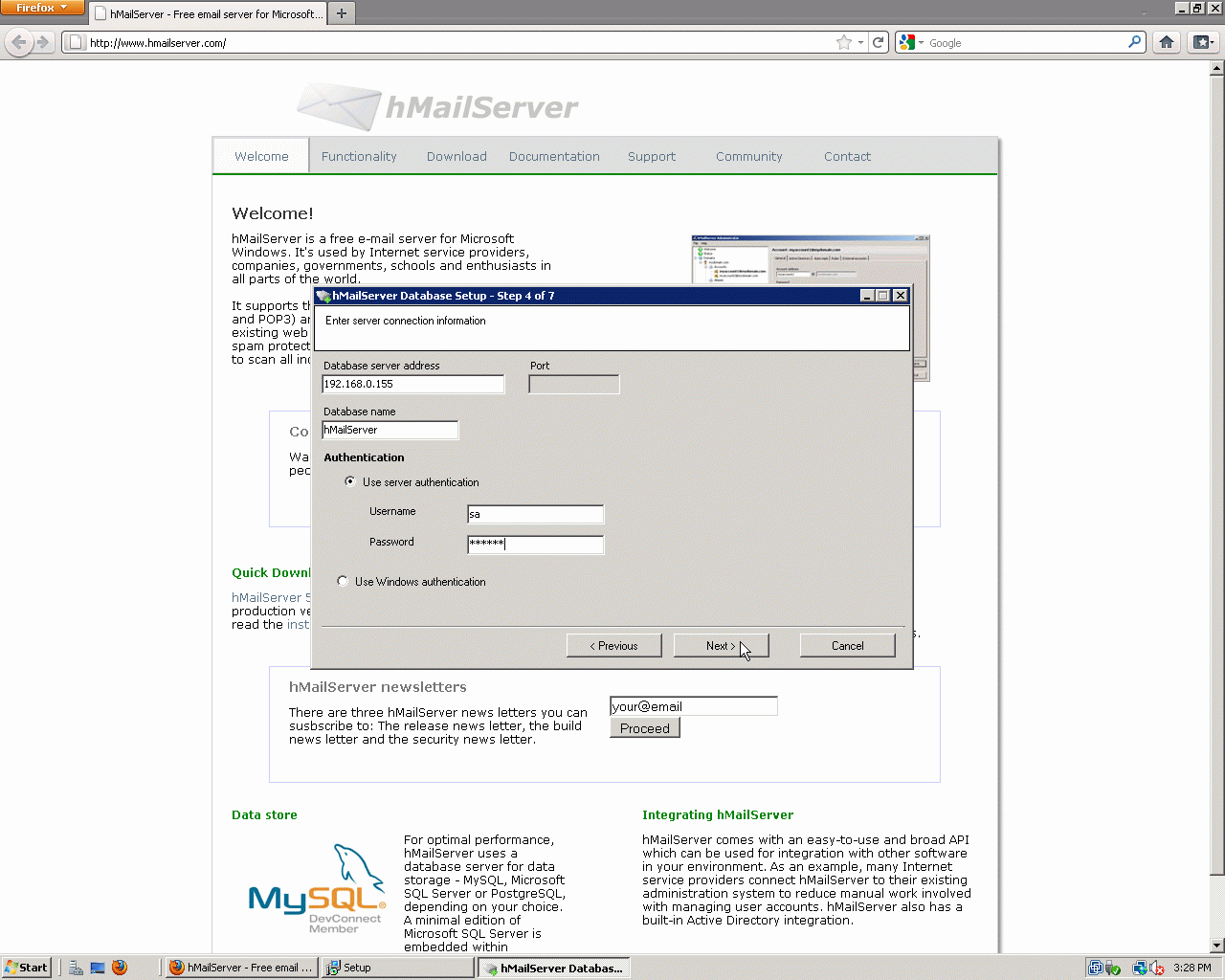Open a new Firefox tab
1225x980 pixels.
pos(342,13)
